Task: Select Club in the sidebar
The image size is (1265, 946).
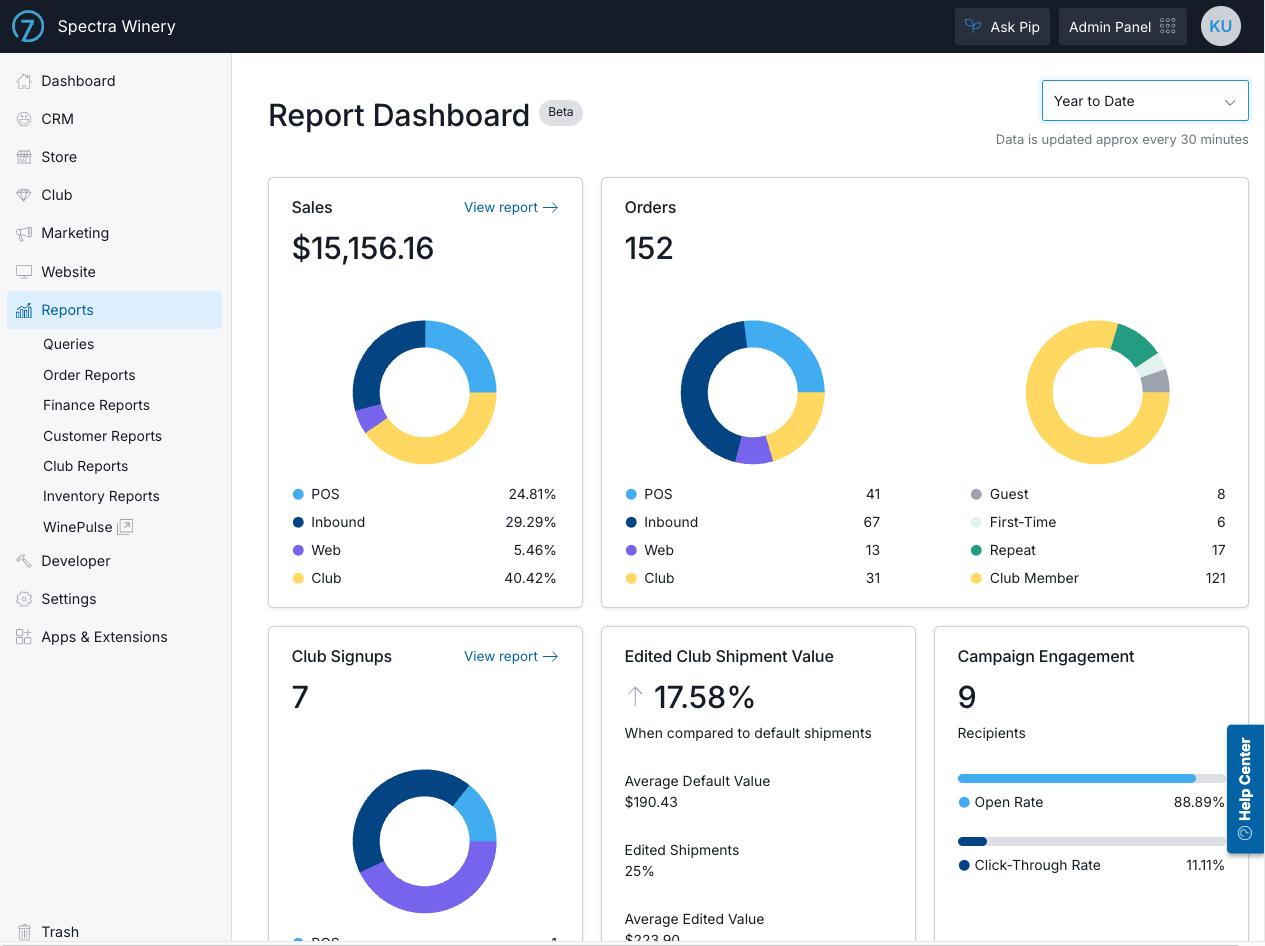Action: pos(115,195)
